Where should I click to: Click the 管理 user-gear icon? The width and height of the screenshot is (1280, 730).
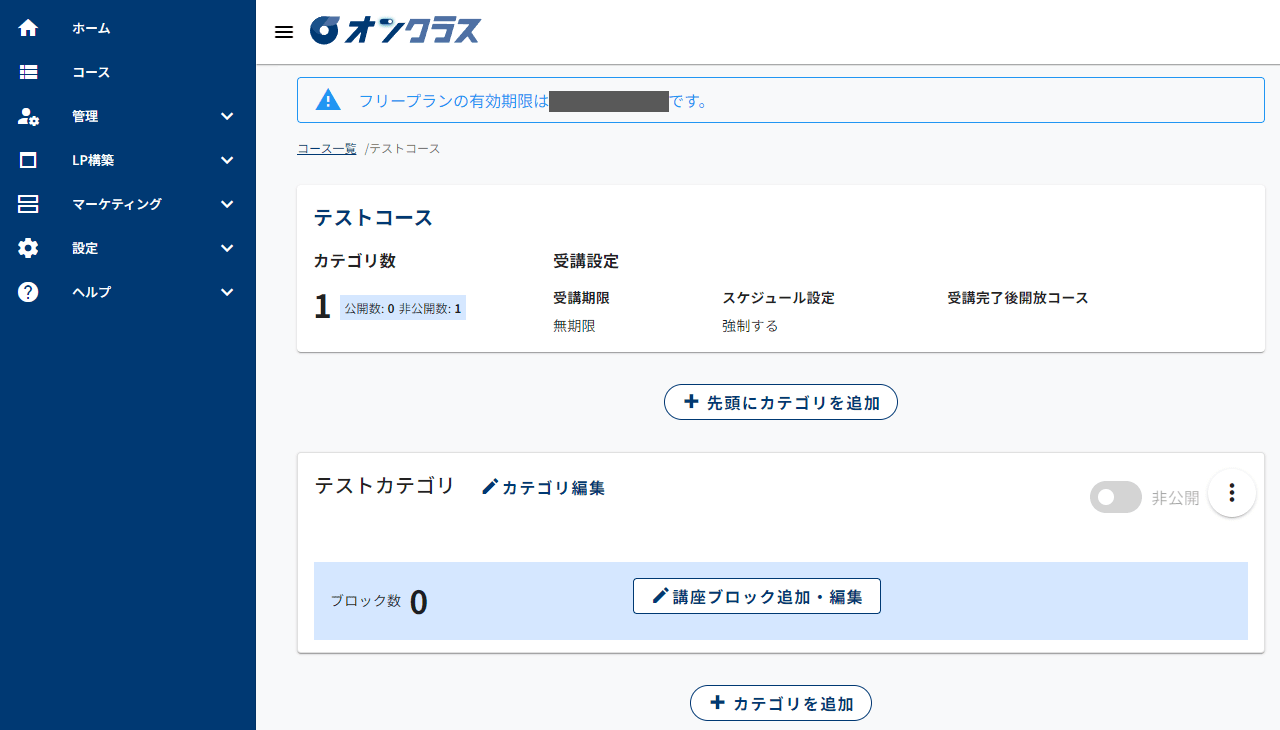[x=28, y=116]
